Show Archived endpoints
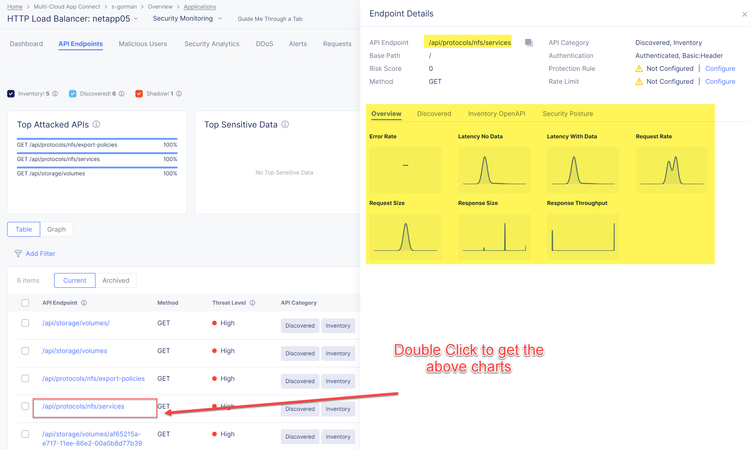 (116, 280)
